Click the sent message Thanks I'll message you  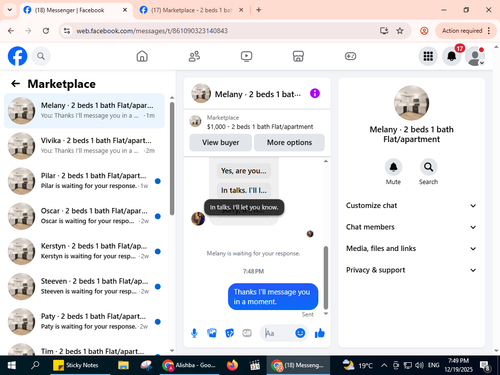point(273,297)
